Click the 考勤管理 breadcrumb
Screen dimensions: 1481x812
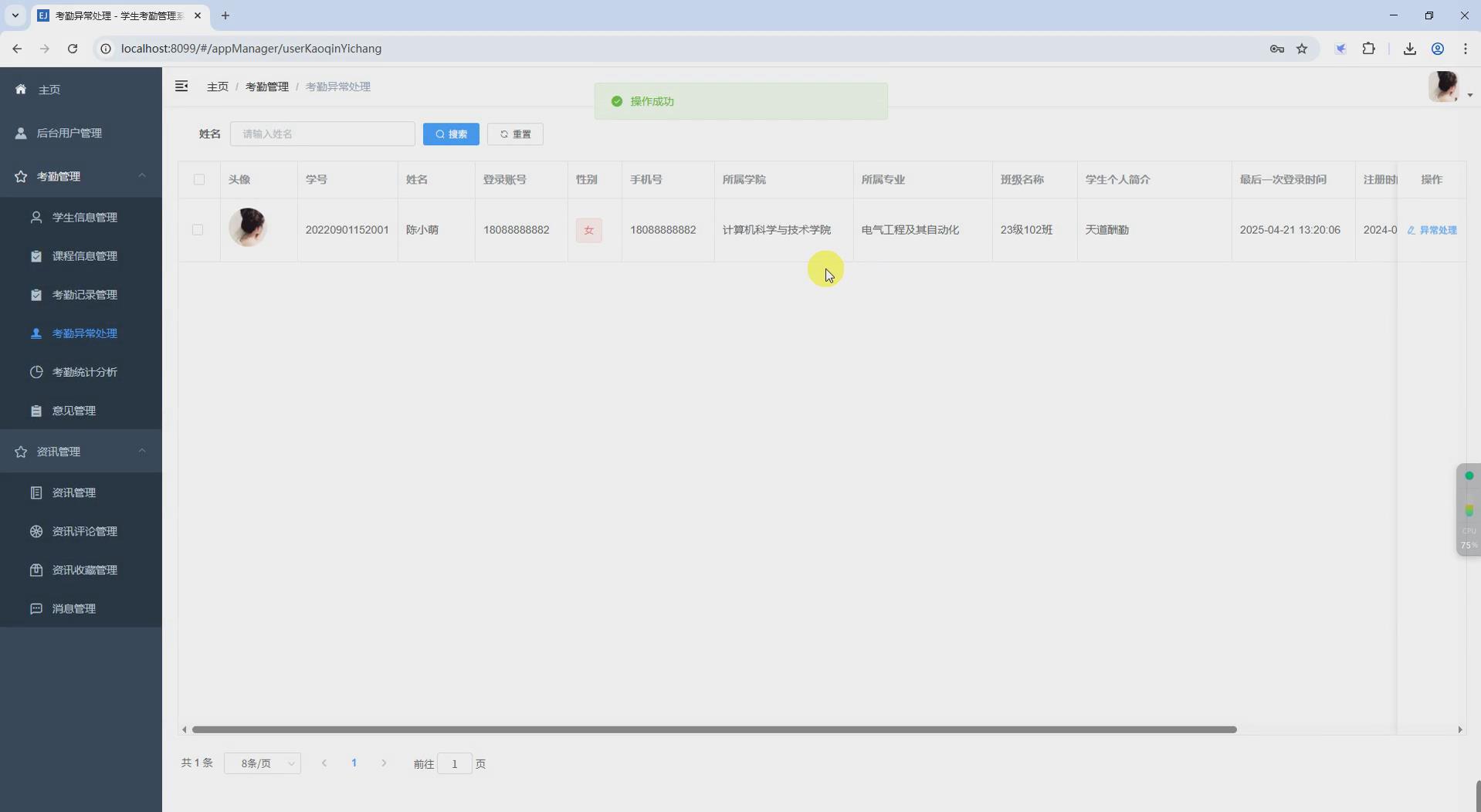click(x=267, y=86)
